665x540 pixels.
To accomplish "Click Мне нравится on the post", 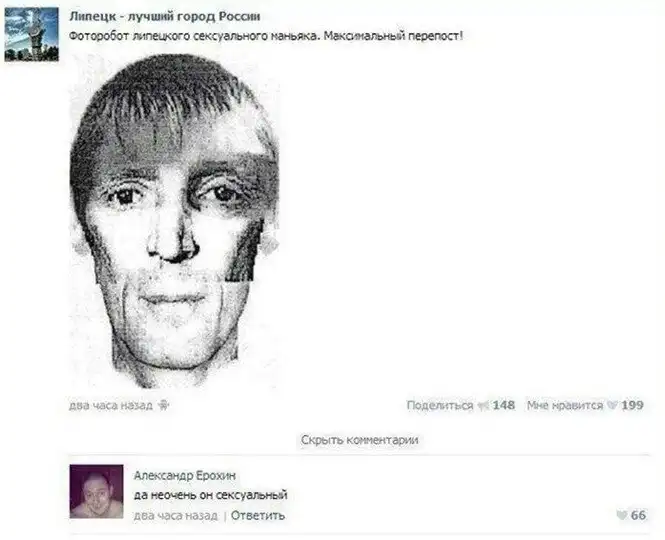I will (564, 406).
